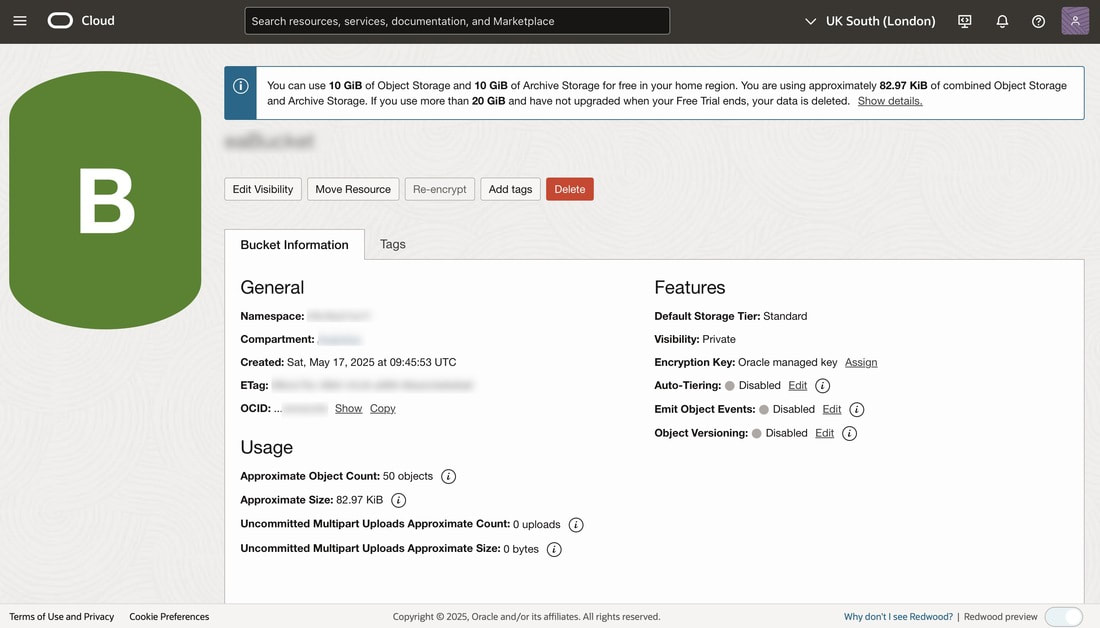The image size is (1100, 628).
Task: Click the Add tags button
Action: coord(510,189)
